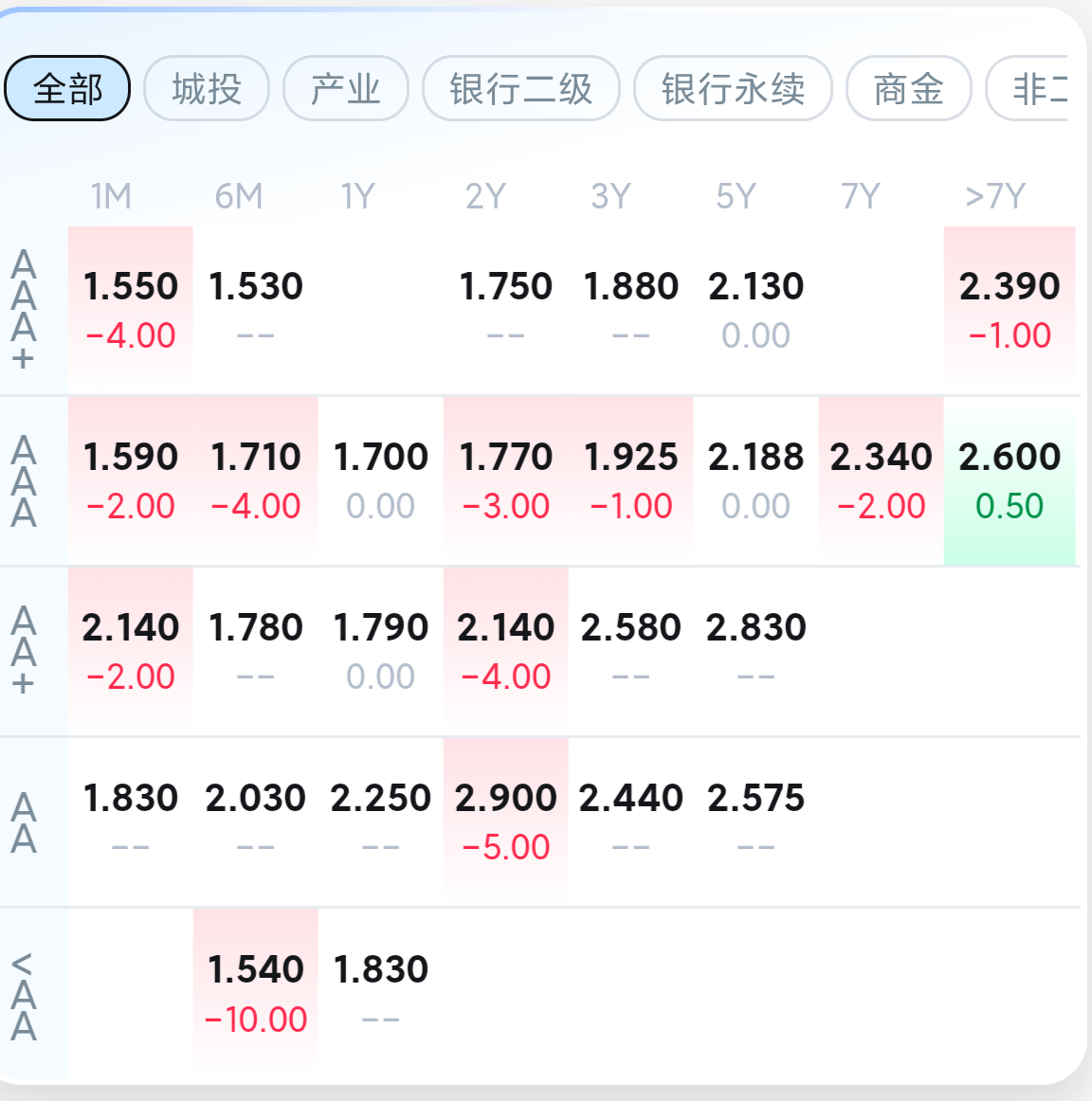Viewport: 1092px width, 1101px height.
Task: Click the AAA 3Y cell 1.925
Action: [631, 480]
